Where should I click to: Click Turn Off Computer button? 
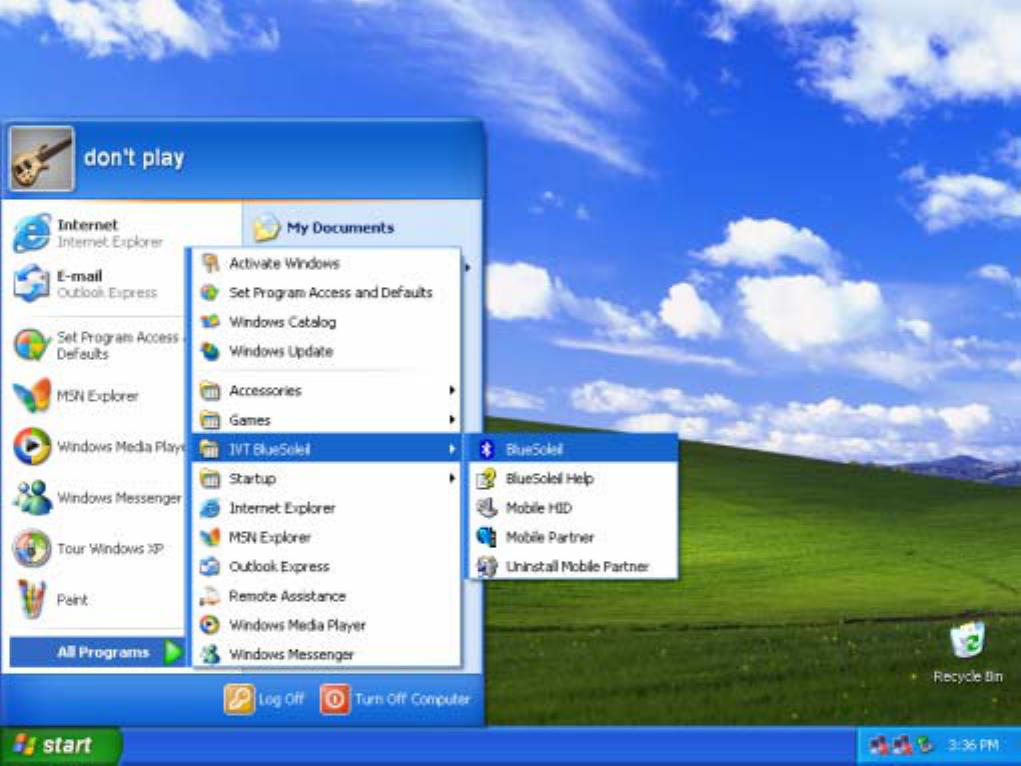(x=395, y=700)
